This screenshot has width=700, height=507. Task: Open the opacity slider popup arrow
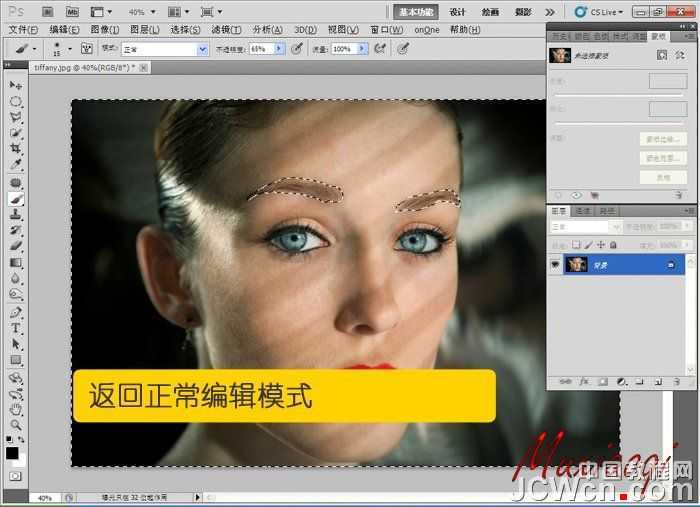[279, 48]
